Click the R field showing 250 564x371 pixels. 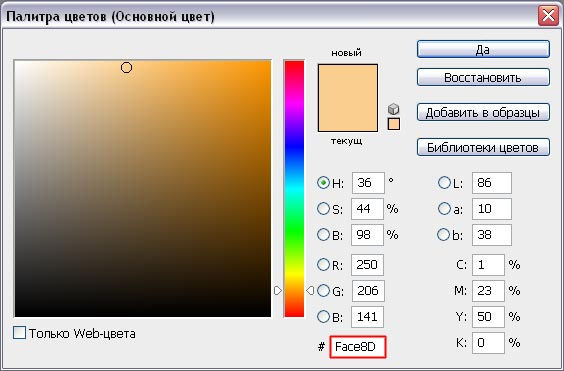367,265
